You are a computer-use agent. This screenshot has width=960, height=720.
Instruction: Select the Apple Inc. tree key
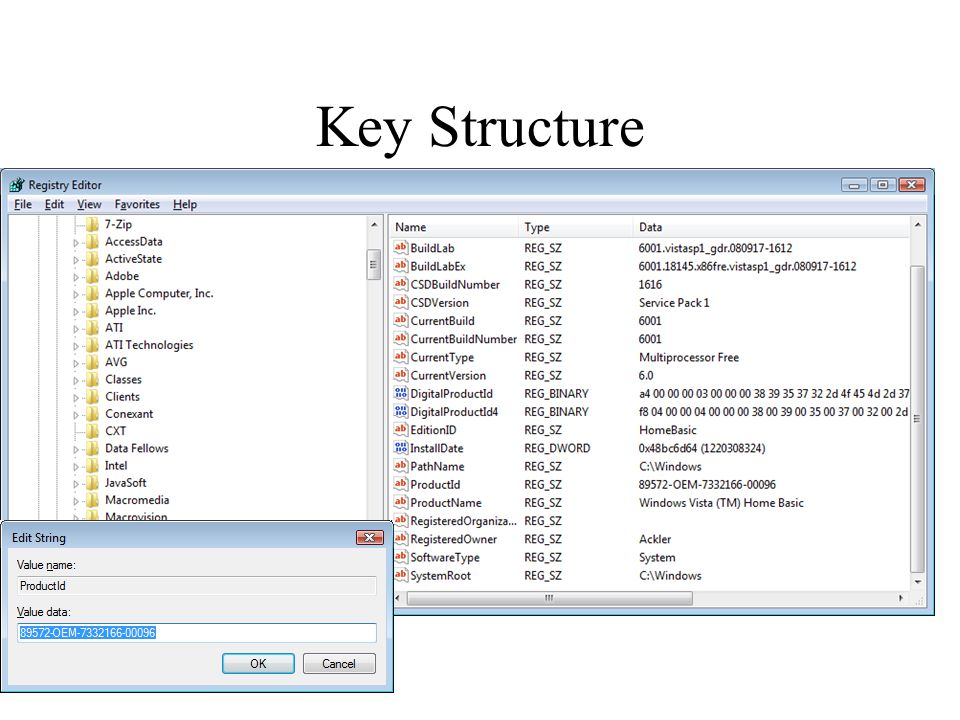click(130, 310)
